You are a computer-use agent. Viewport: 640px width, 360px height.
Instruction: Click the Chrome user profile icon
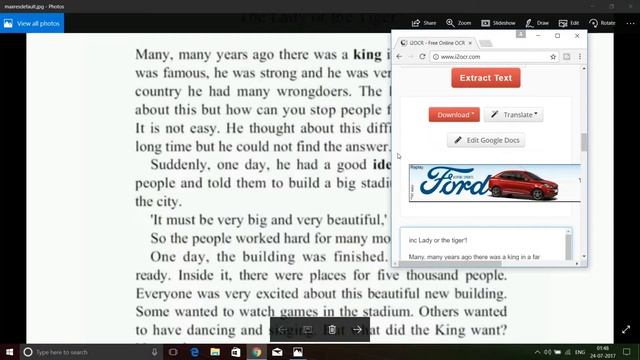[520, 35]
